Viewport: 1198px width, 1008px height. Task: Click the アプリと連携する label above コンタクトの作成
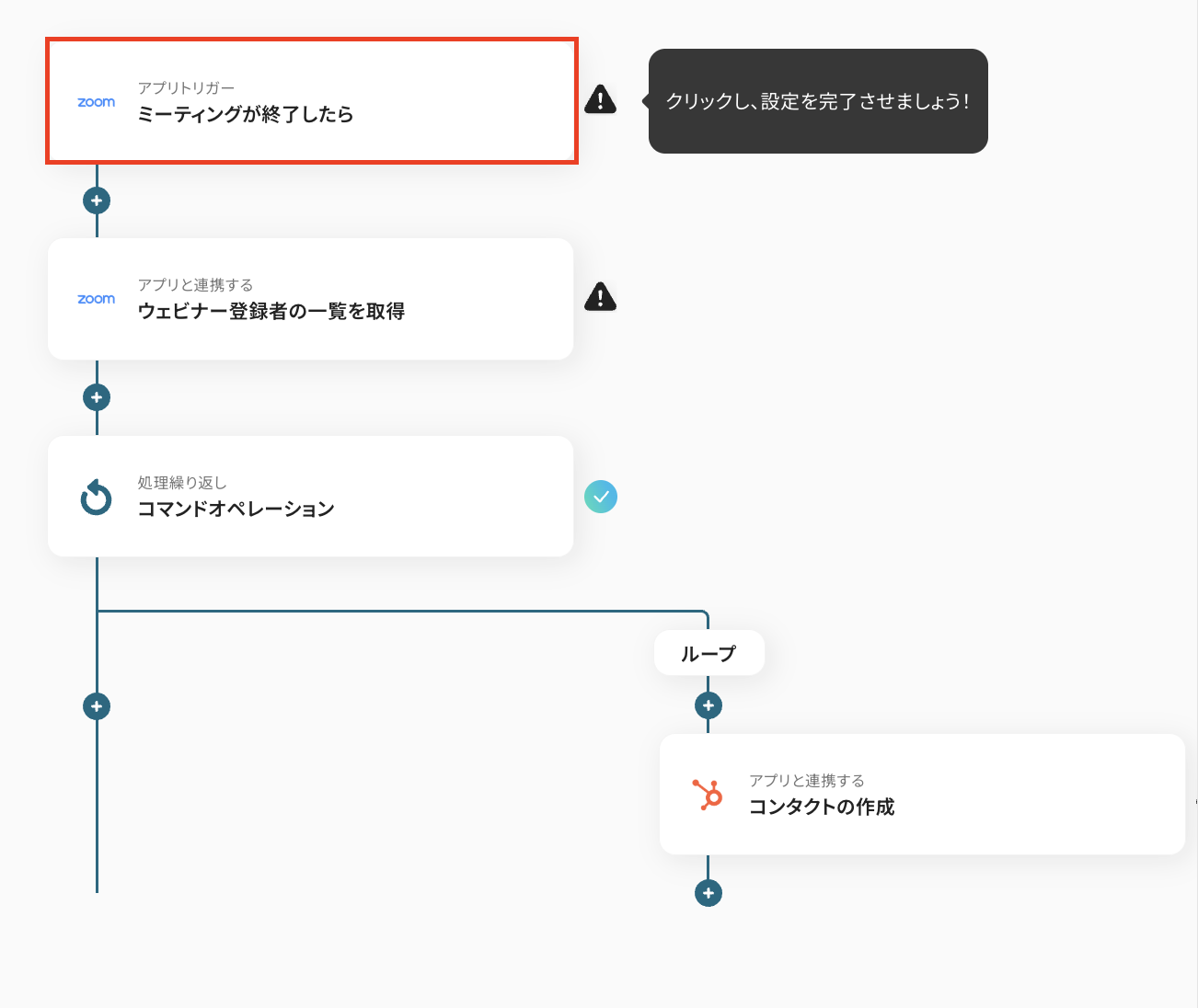click(807, 781)
